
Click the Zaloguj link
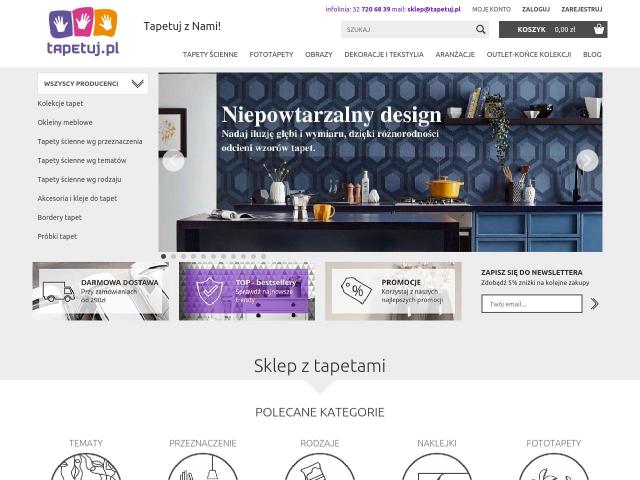(x=536, y=9)
